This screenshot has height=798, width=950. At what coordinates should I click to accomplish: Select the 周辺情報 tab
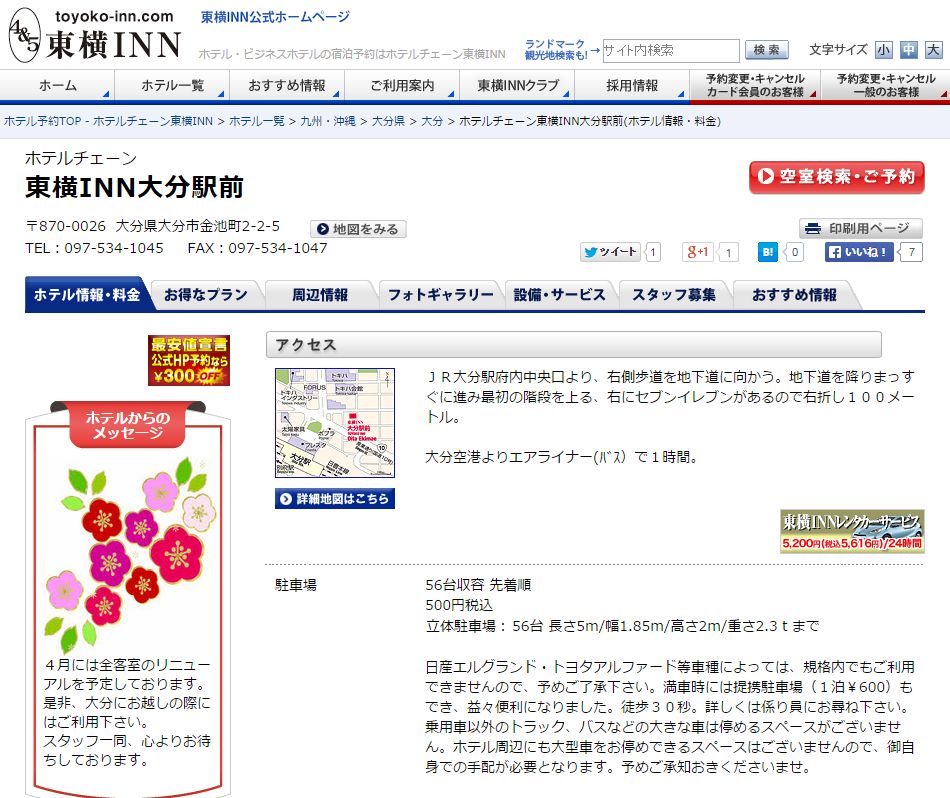(320, 295)
